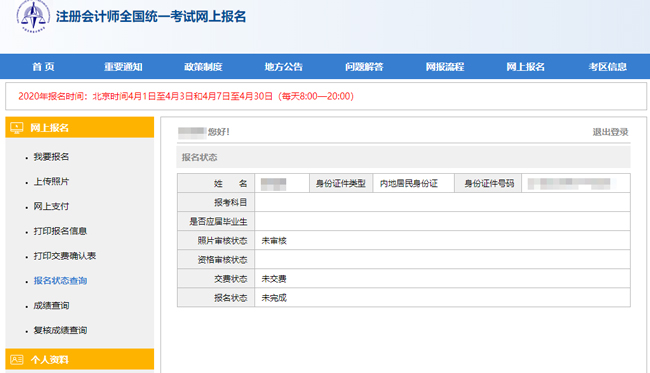Click 网上报名 in the blue navigation bar
650x373 pixels.
525,67
